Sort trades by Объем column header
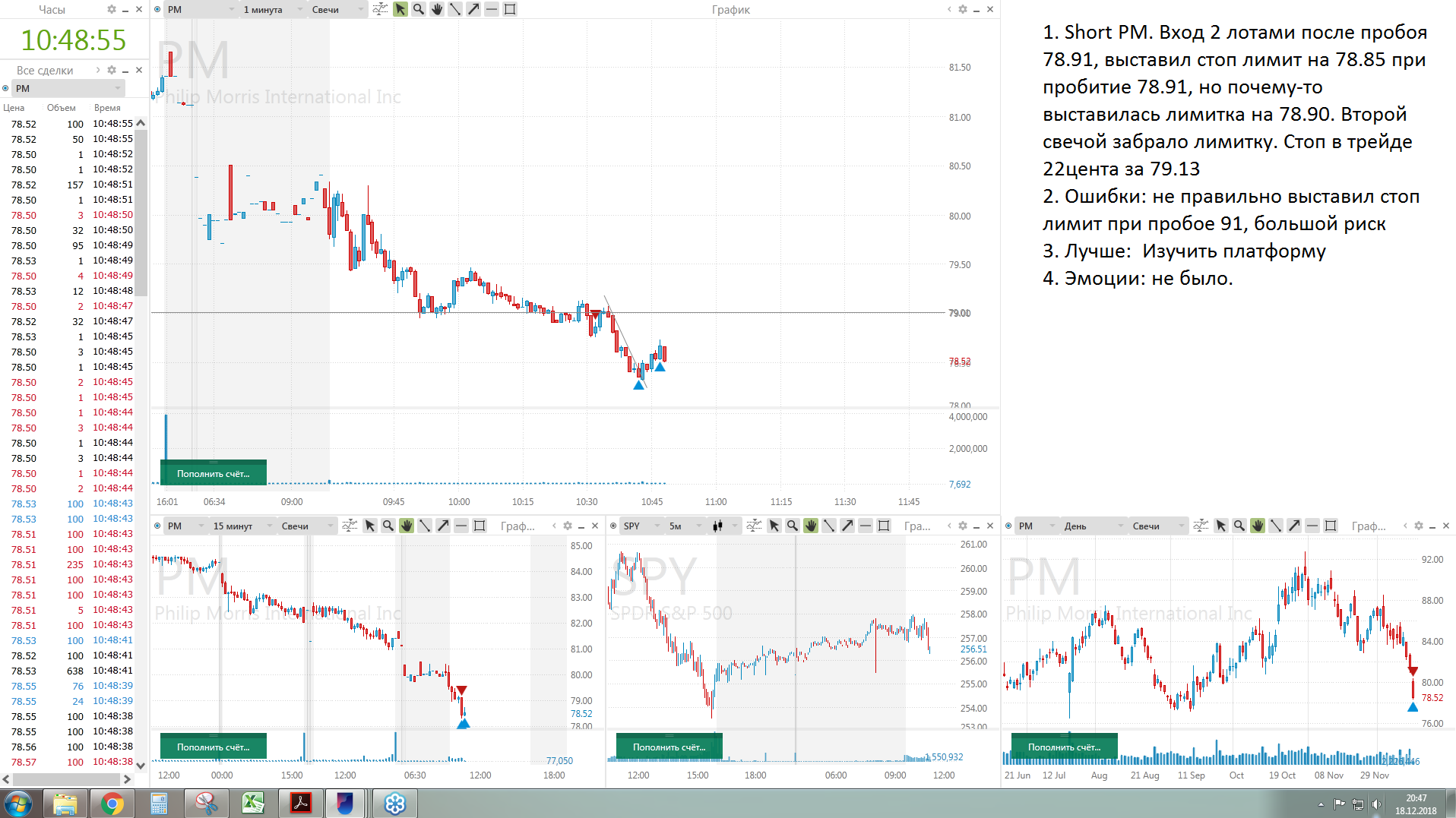The height and width of the screenshot is (818, 1456). [61, 108]
